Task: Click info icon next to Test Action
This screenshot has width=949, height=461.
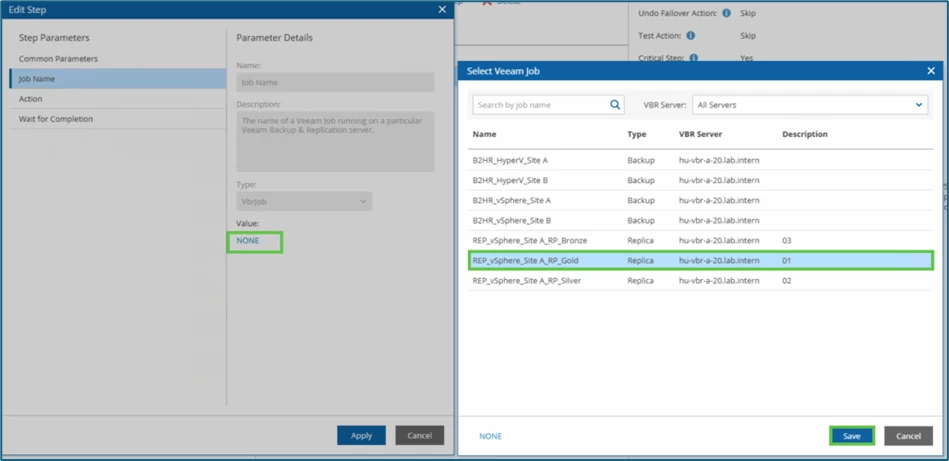Action: click(690, 36)
